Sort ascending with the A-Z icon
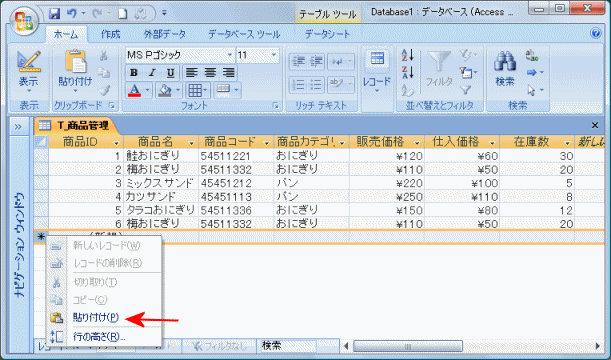This screenshot has height=360, width=611. pyautogui.click(x=408, y=55)
